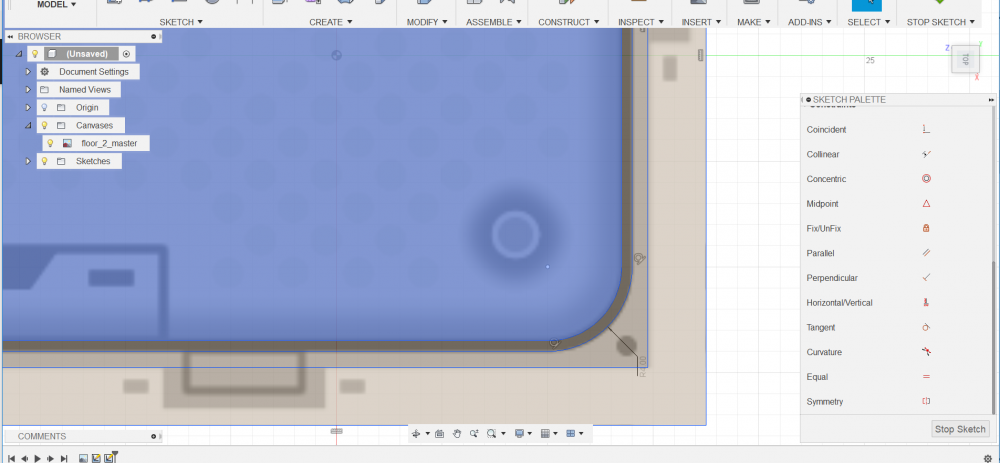Click the Fix/UnFix lock icon
Viewport: 1000px width, 463px height.
click(926, 228)
